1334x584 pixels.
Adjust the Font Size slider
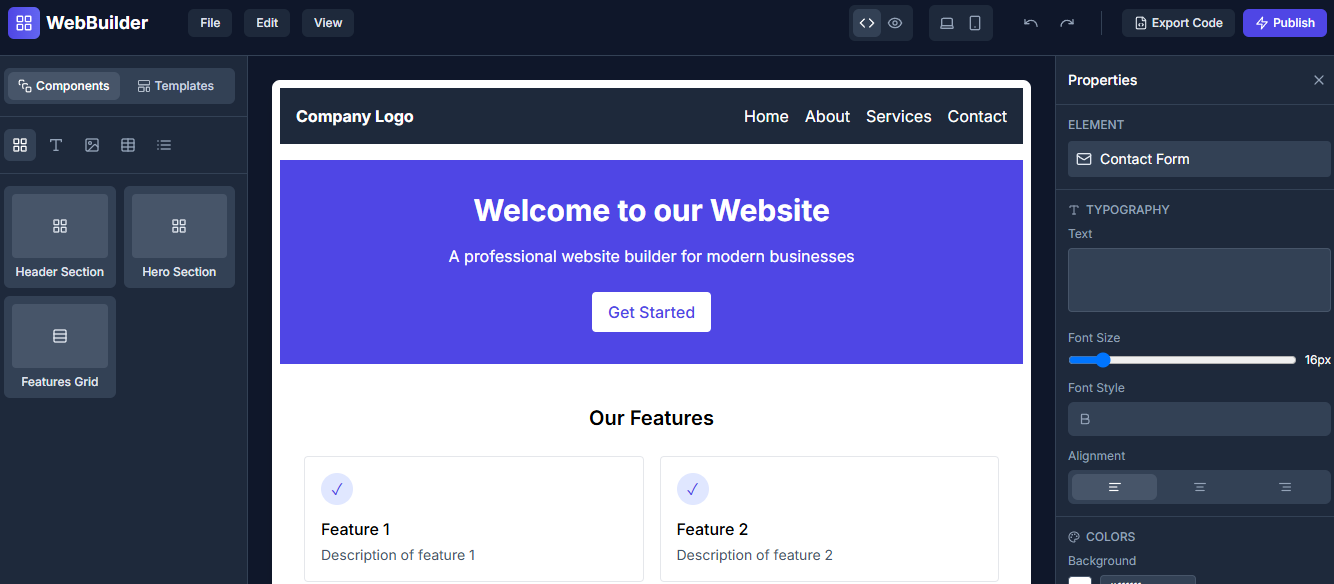click(1182, 360)
